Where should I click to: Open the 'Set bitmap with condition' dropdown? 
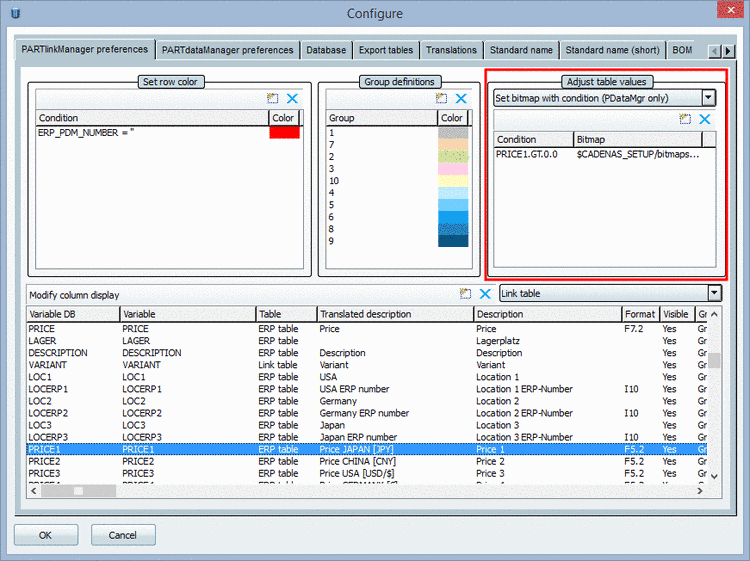point(708,98)
